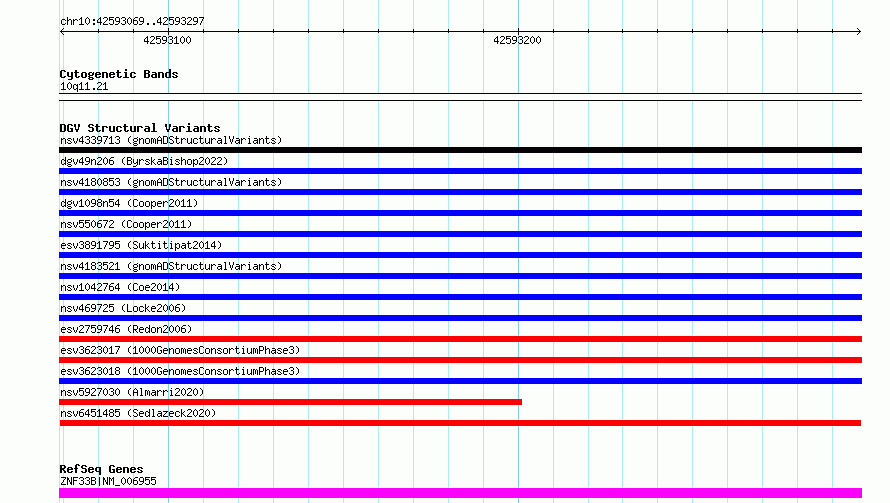This screenshot has height=503, width=890.
Task: Click the 42593200 ruler position label
Action: (x=517, y=40)
